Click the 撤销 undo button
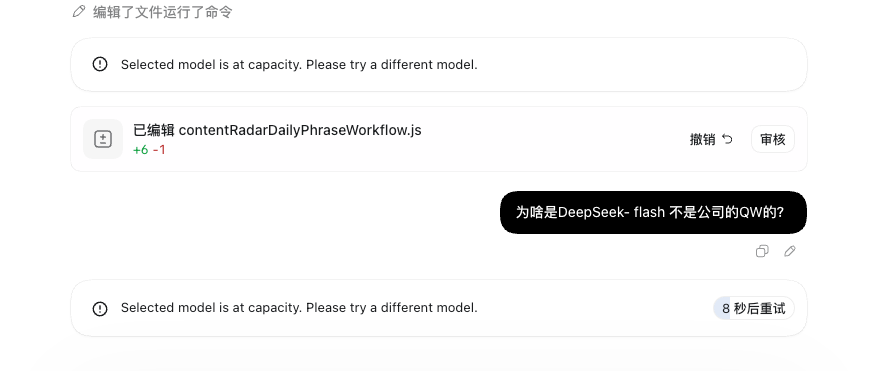 [x=711, y=139]
